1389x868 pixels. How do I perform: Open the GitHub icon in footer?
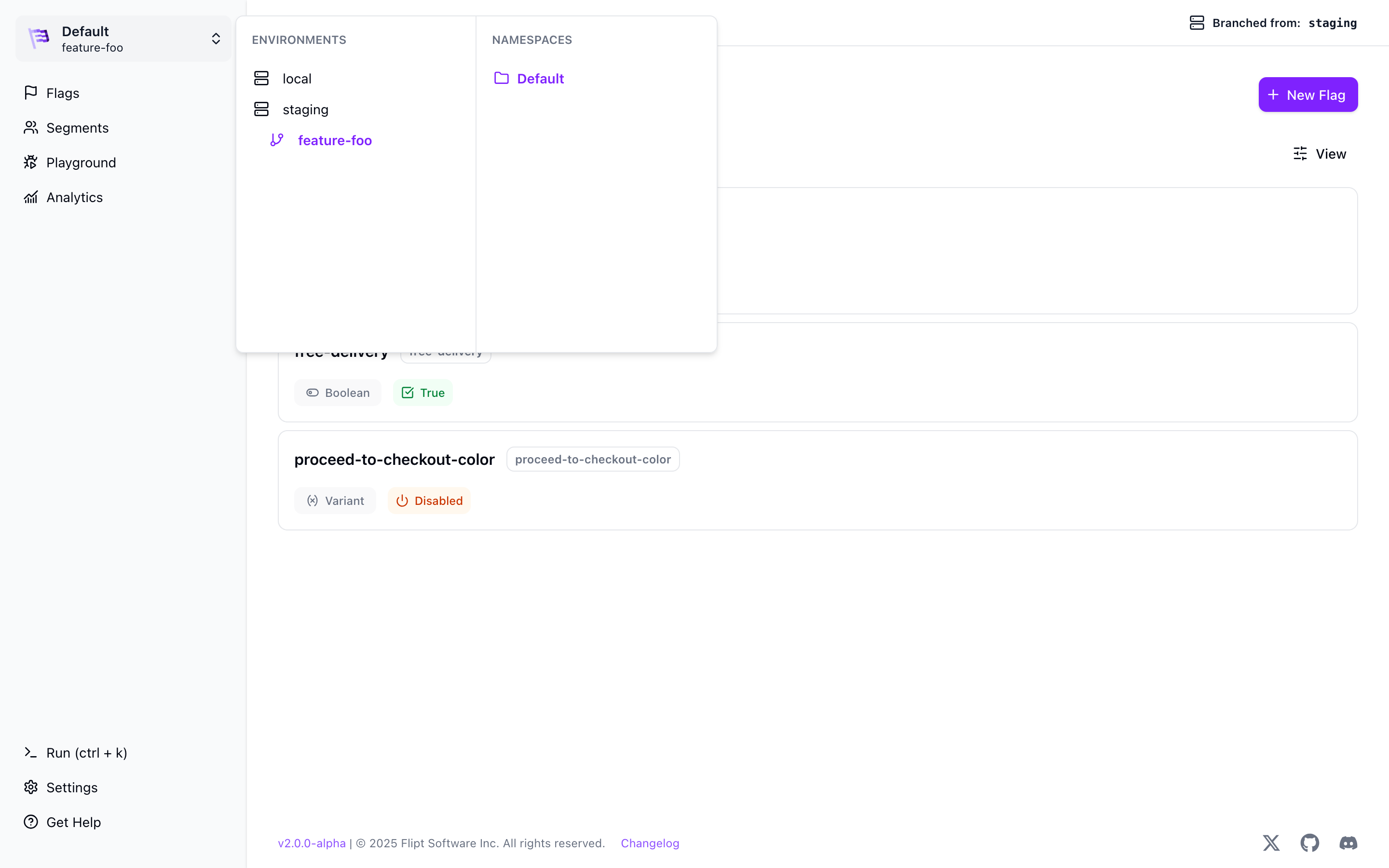tap(1309, 843)
